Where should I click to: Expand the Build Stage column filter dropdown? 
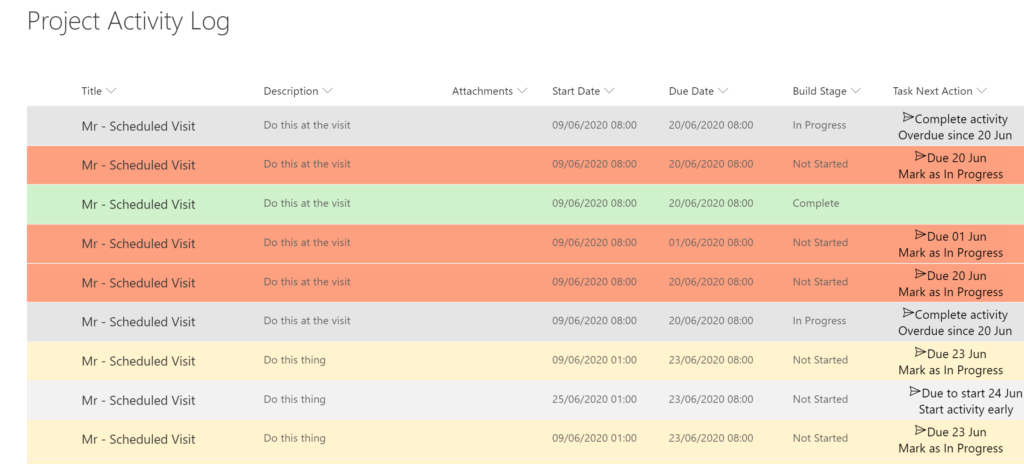coord(856,91)
